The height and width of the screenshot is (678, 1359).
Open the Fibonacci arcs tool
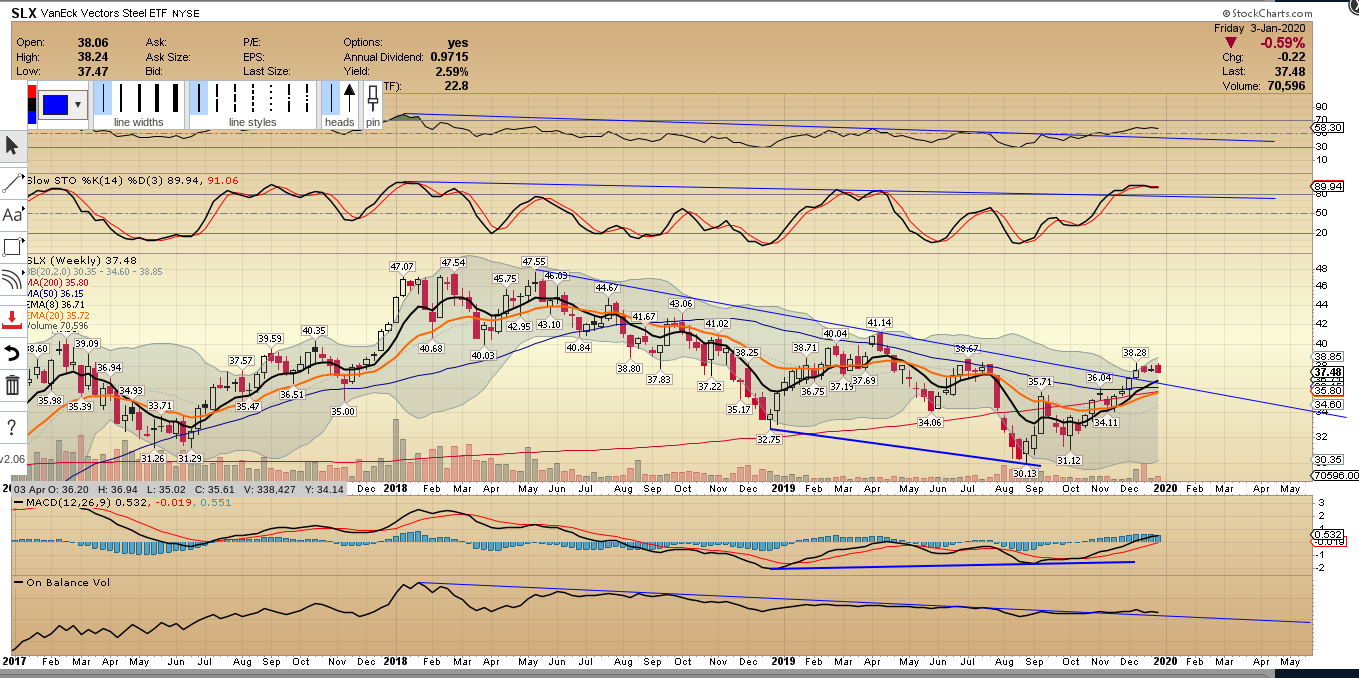[x=12, y=281]
